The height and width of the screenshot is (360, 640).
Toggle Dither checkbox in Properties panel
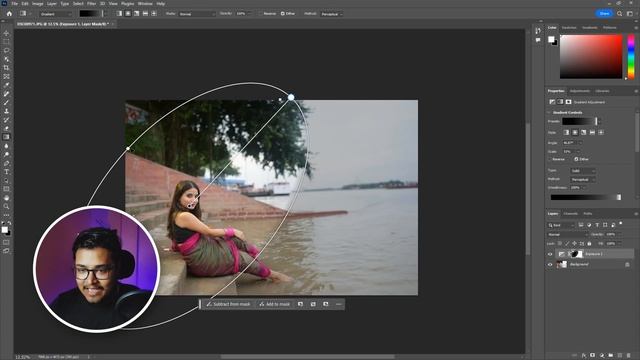[x=576, y=159]
